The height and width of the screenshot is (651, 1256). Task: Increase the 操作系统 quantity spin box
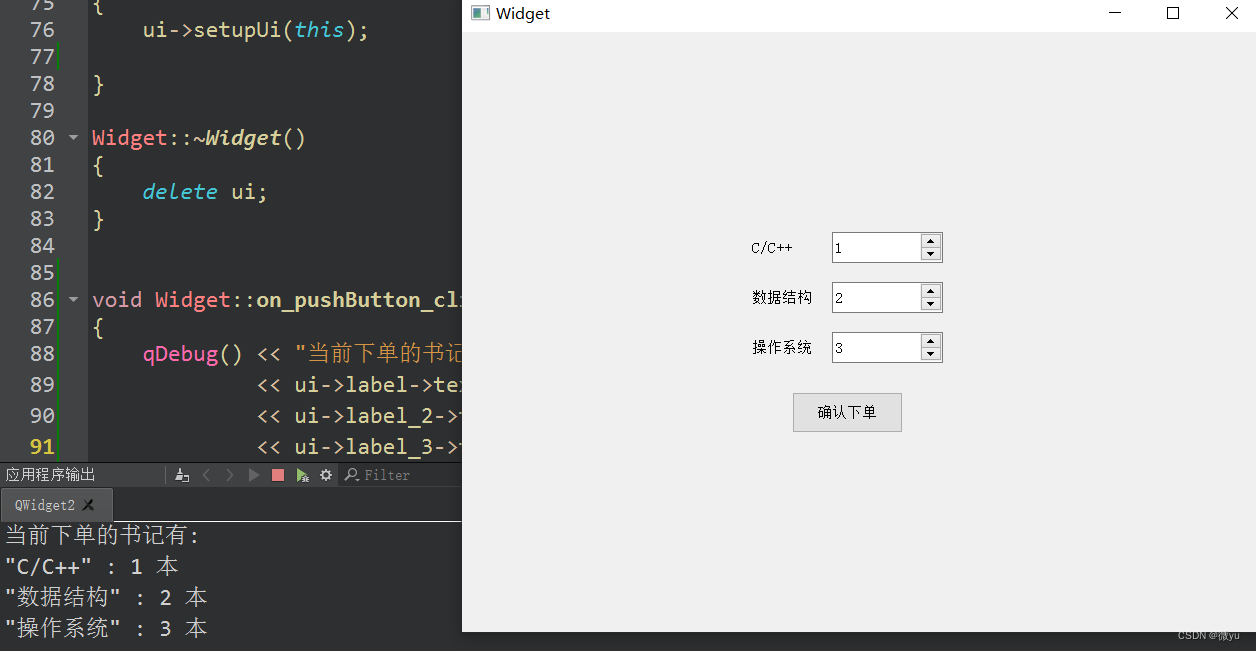pos(931,341)
